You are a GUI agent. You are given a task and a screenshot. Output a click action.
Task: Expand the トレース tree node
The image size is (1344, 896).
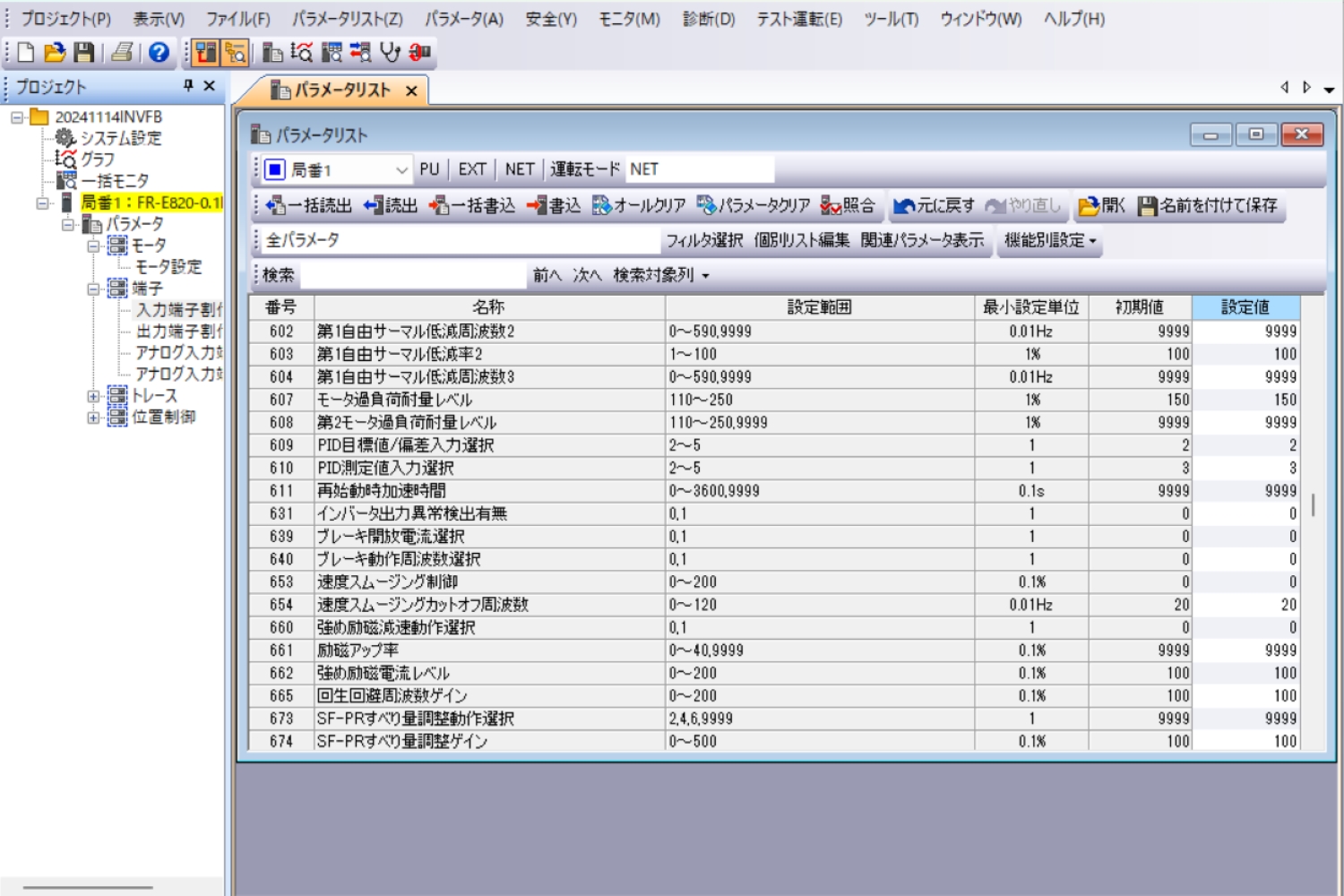[x=93, y=395]
